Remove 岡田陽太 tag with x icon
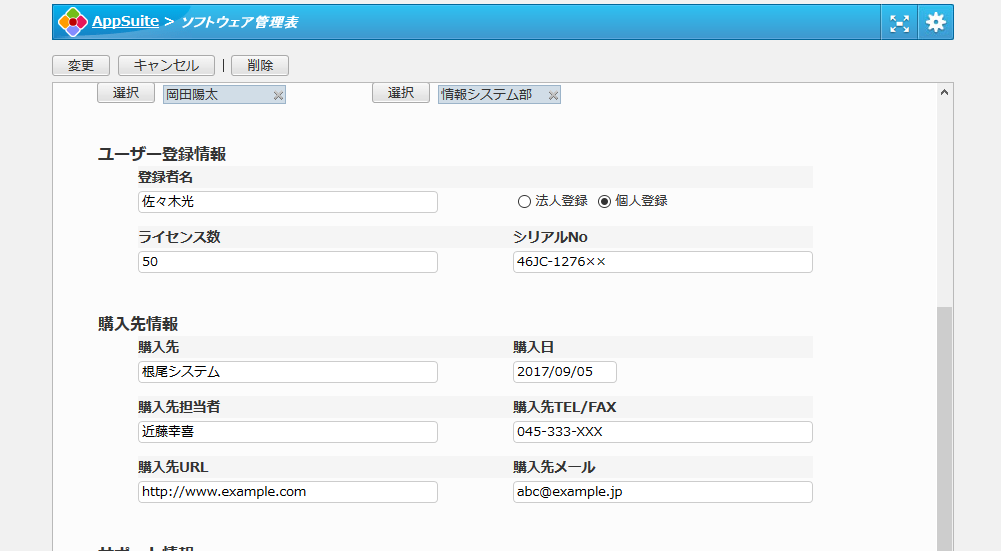The width and height of the screenshot is (1001, 551). [278, 95]
